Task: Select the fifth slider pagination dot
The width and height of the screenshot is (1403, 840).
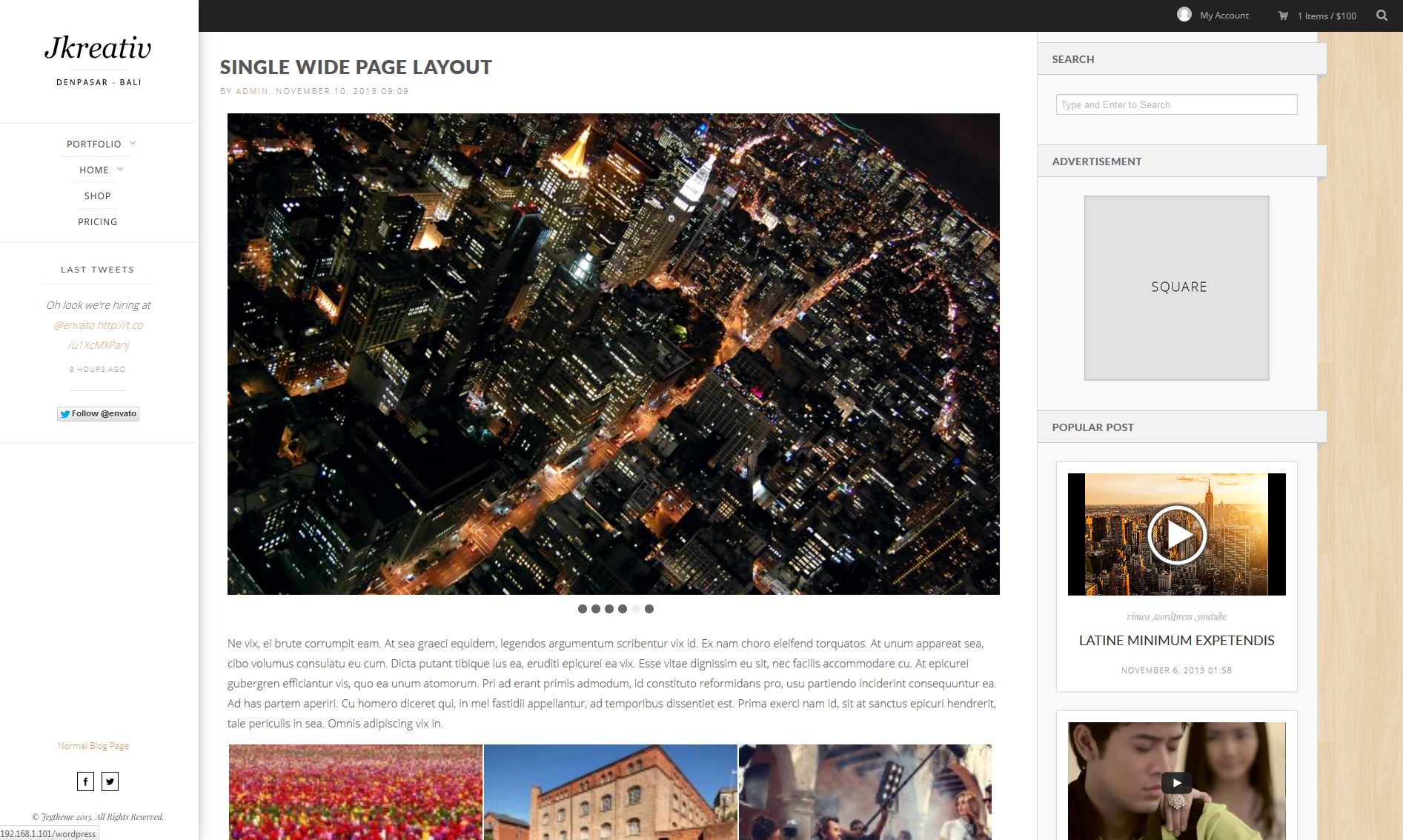Action: pyautogui.click(x=636, y=608)
